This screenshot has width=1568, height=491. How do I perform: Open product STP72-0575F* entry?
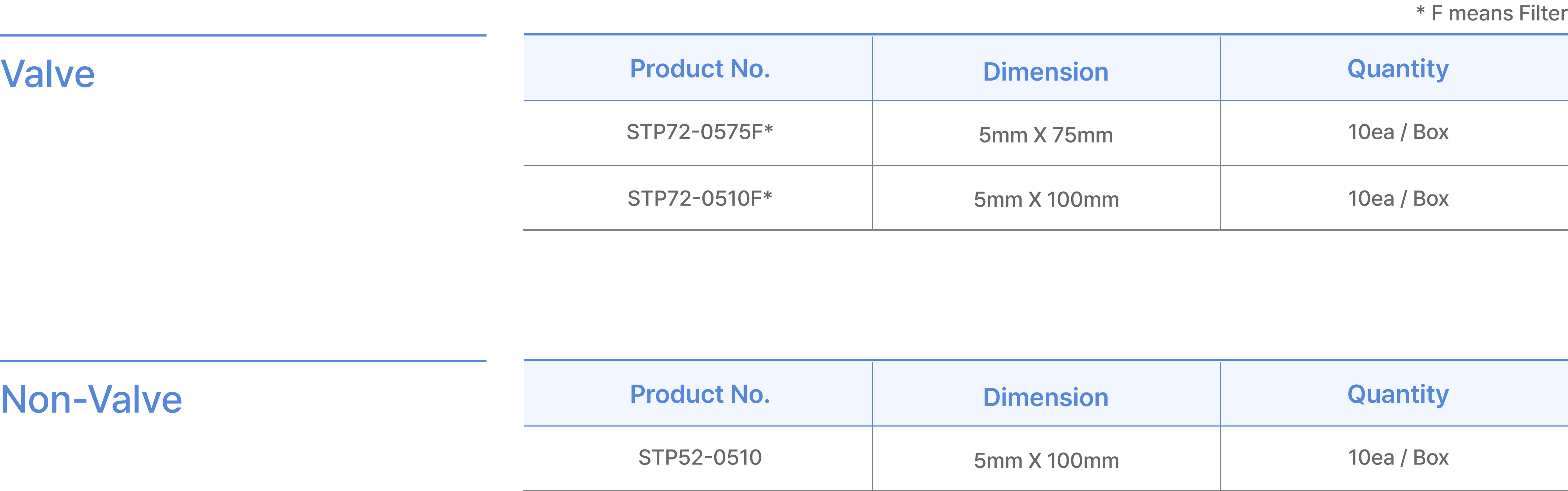pyautogui.click(x=700, y=132)
